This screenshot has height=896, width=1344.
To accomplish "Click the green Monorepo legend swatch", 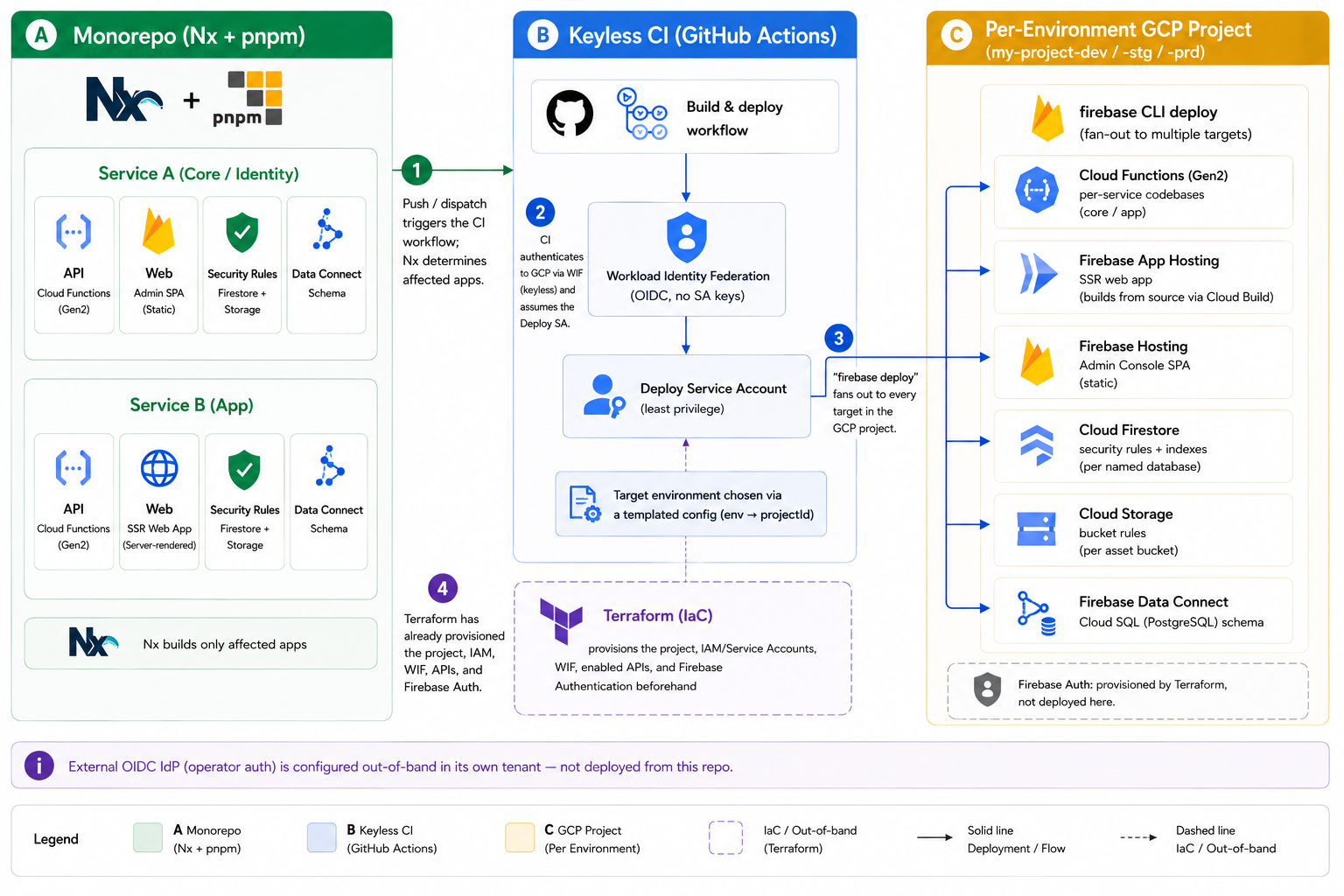I will (x=148, y=837).
